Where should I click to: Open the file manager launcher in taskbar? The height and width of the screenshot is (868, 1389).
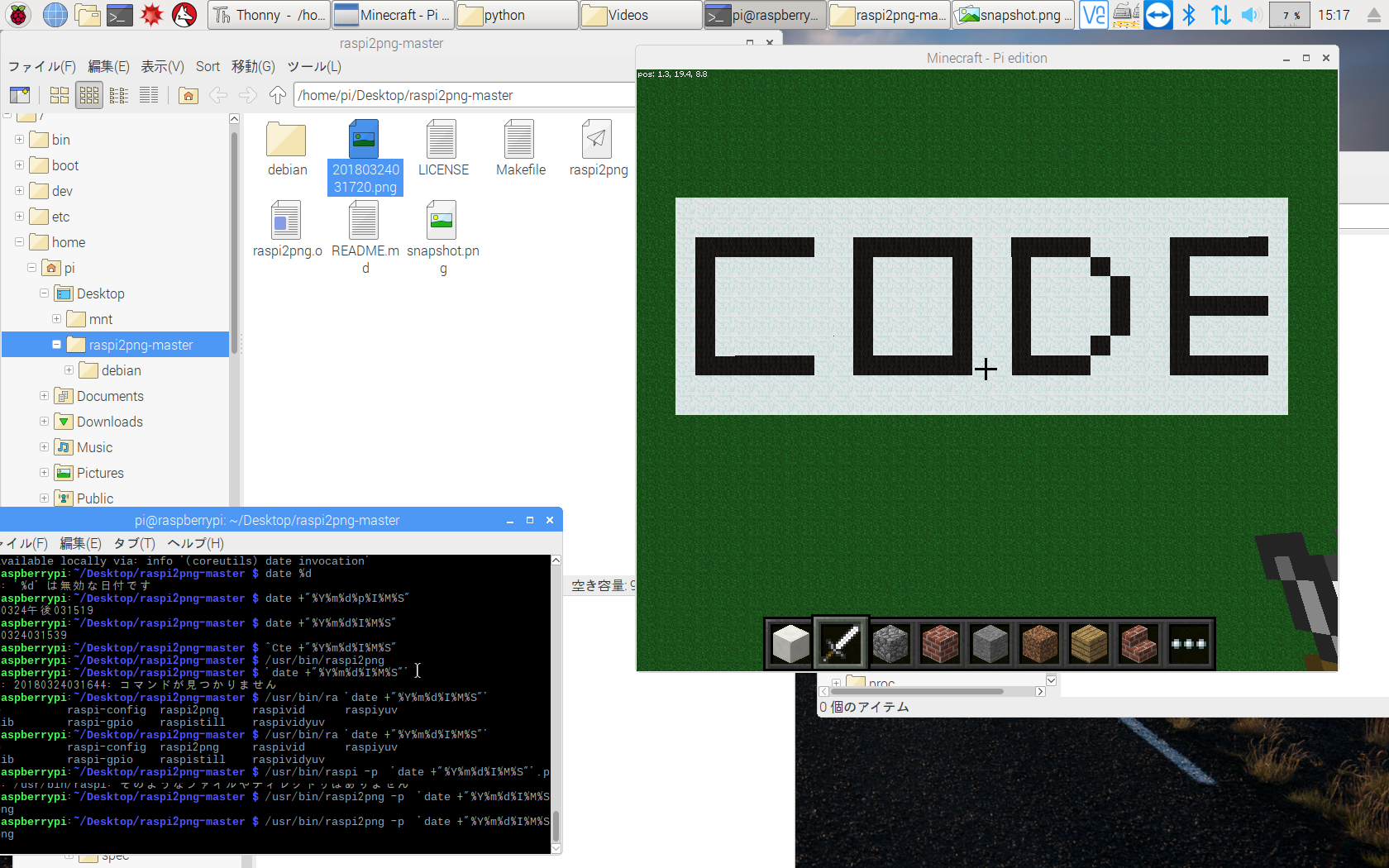coord(87,15)
